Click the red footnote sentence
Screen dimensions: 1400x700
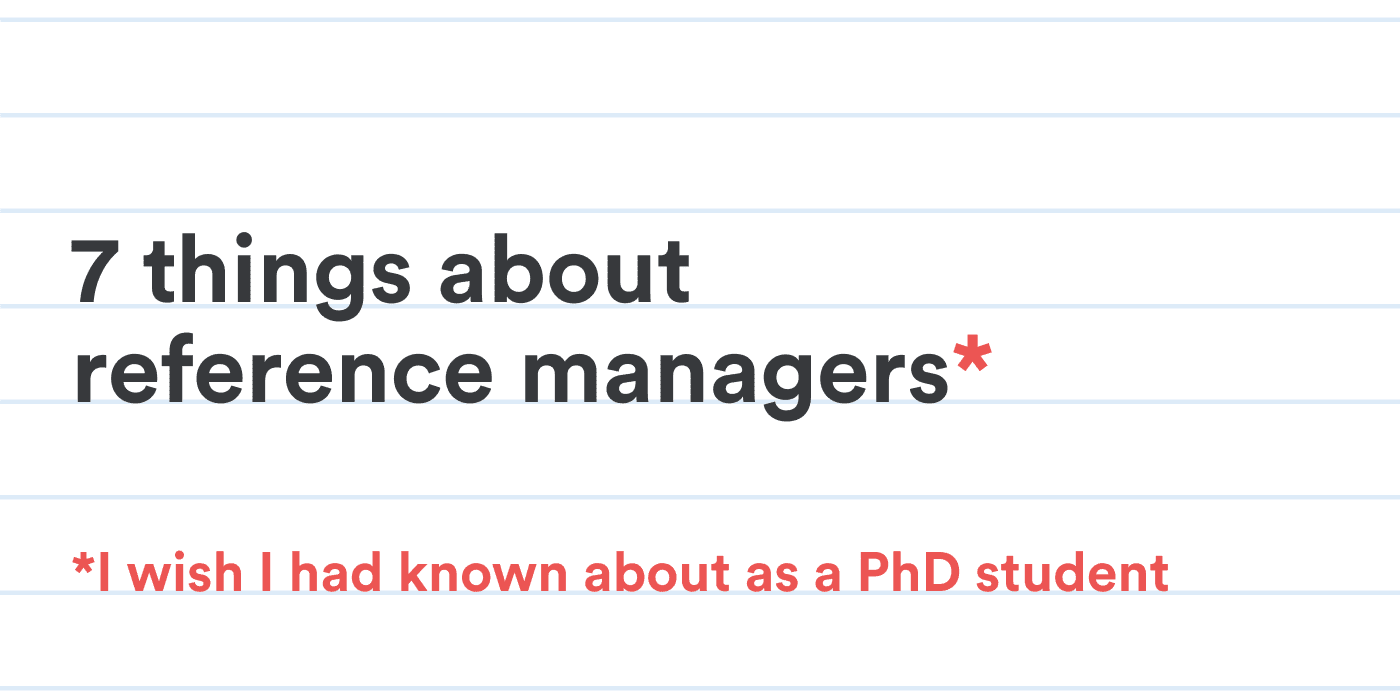[620, 574]
